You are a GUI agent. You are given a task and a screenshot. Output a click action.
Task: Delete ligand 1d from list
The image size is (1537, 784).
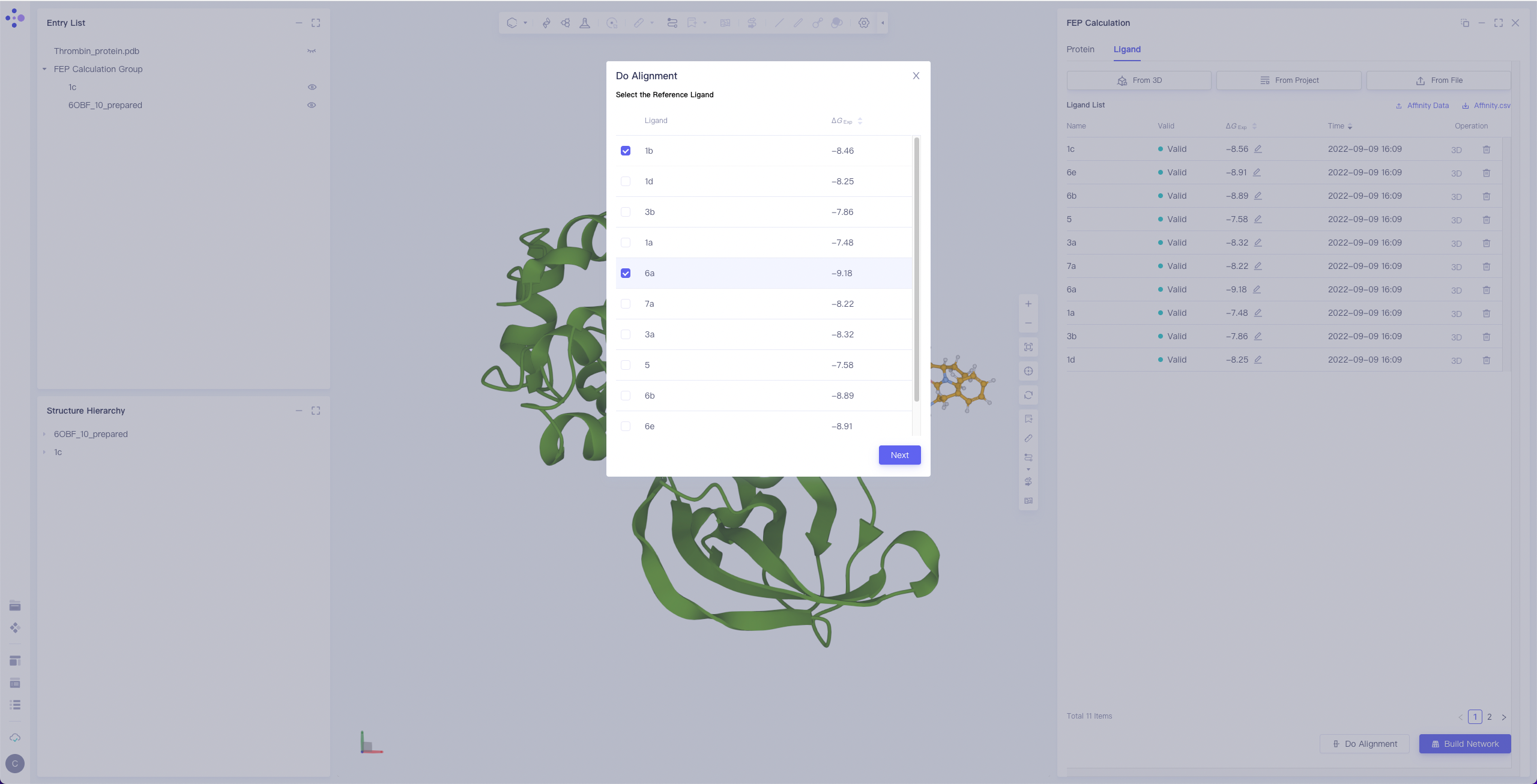[x=1487, y=360]
